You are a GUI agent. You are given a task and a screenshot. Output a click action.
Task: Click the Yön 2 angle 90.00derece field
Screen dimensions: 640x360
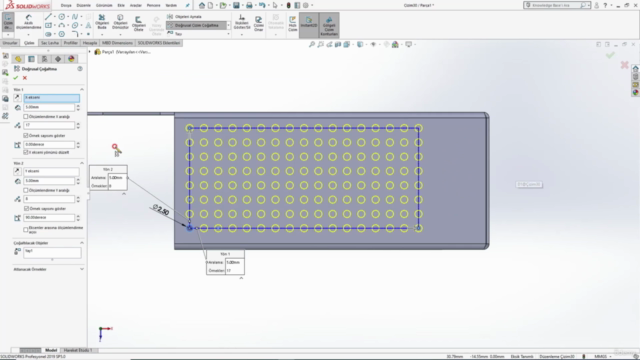coord(49,218)
